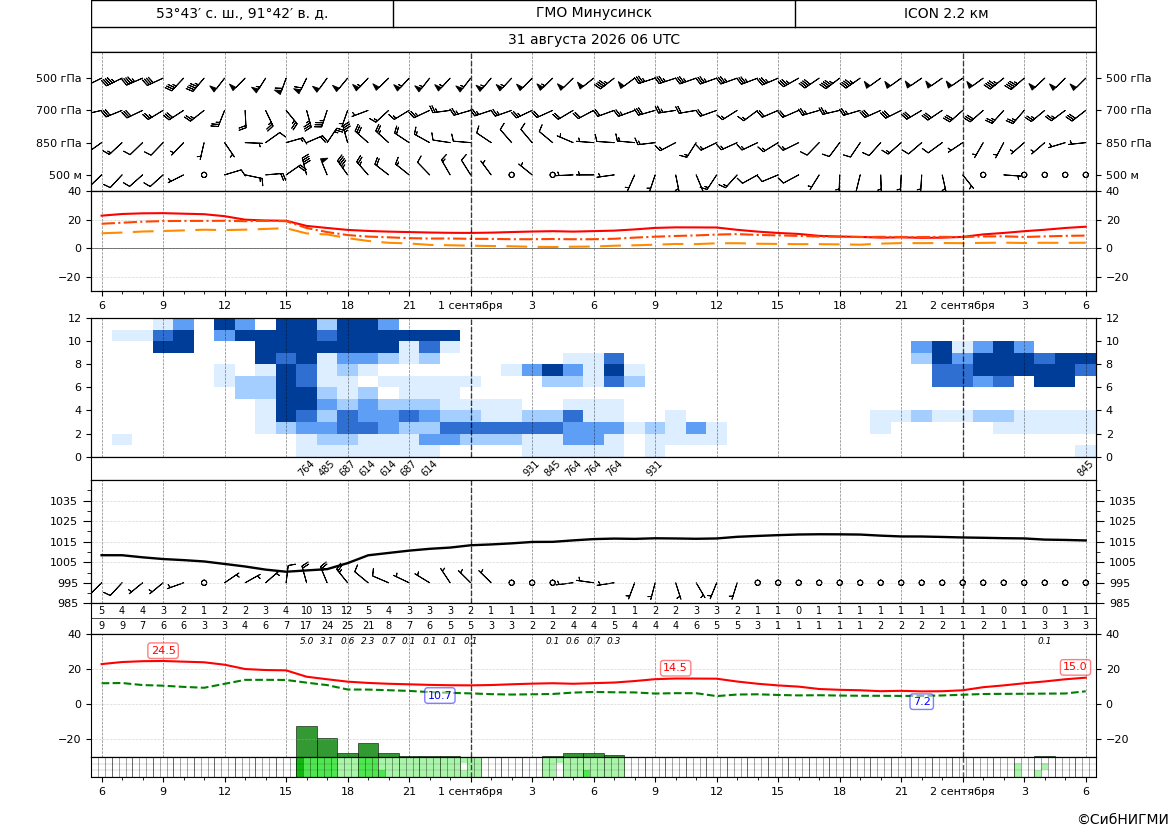This screenshot has height=827, width=1169.
Task: Click the 24.5 max temperature label
Action: (163, 650)
